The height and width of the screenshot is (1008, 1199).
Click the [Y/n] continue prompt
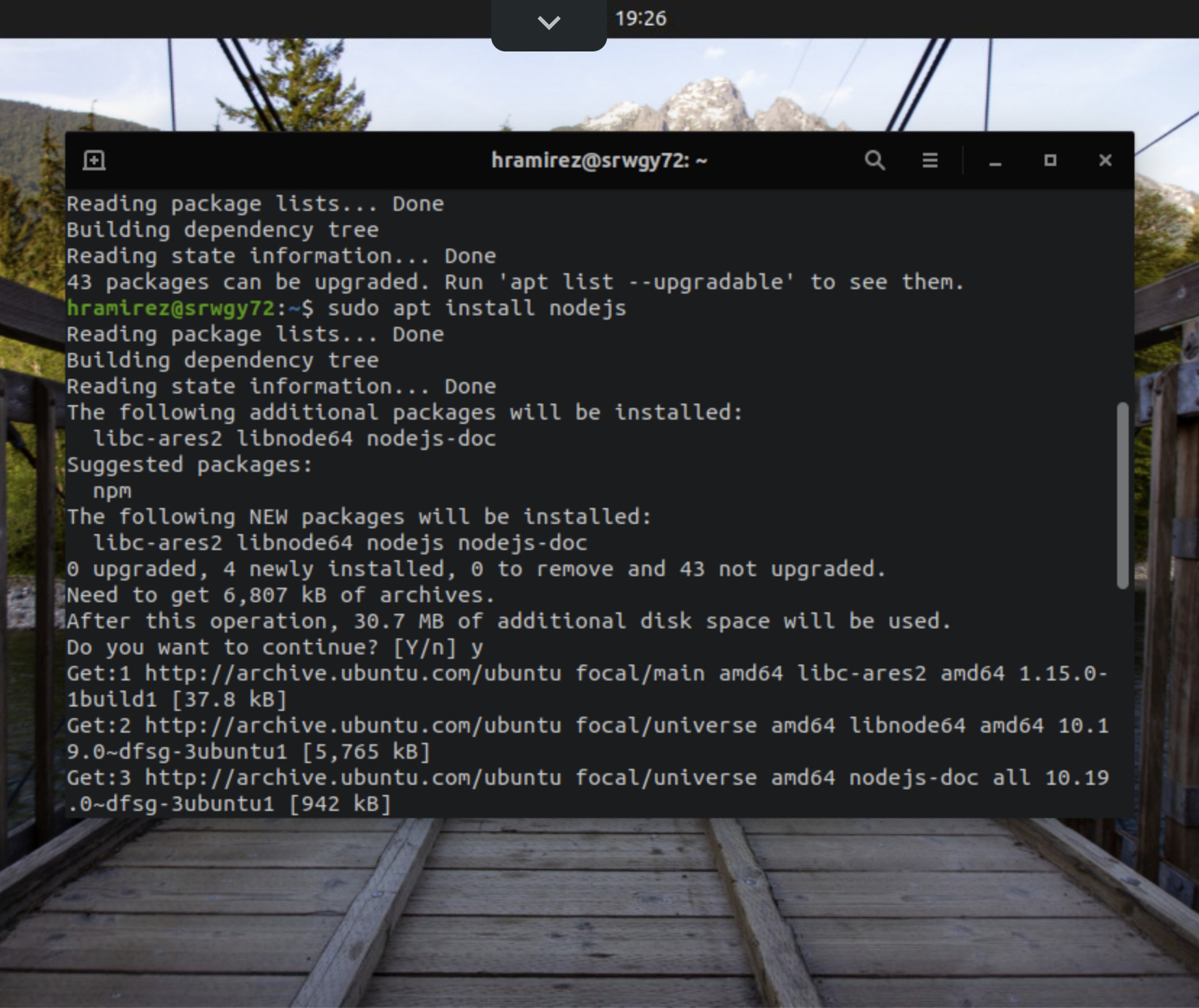click(x=425, y=647)
